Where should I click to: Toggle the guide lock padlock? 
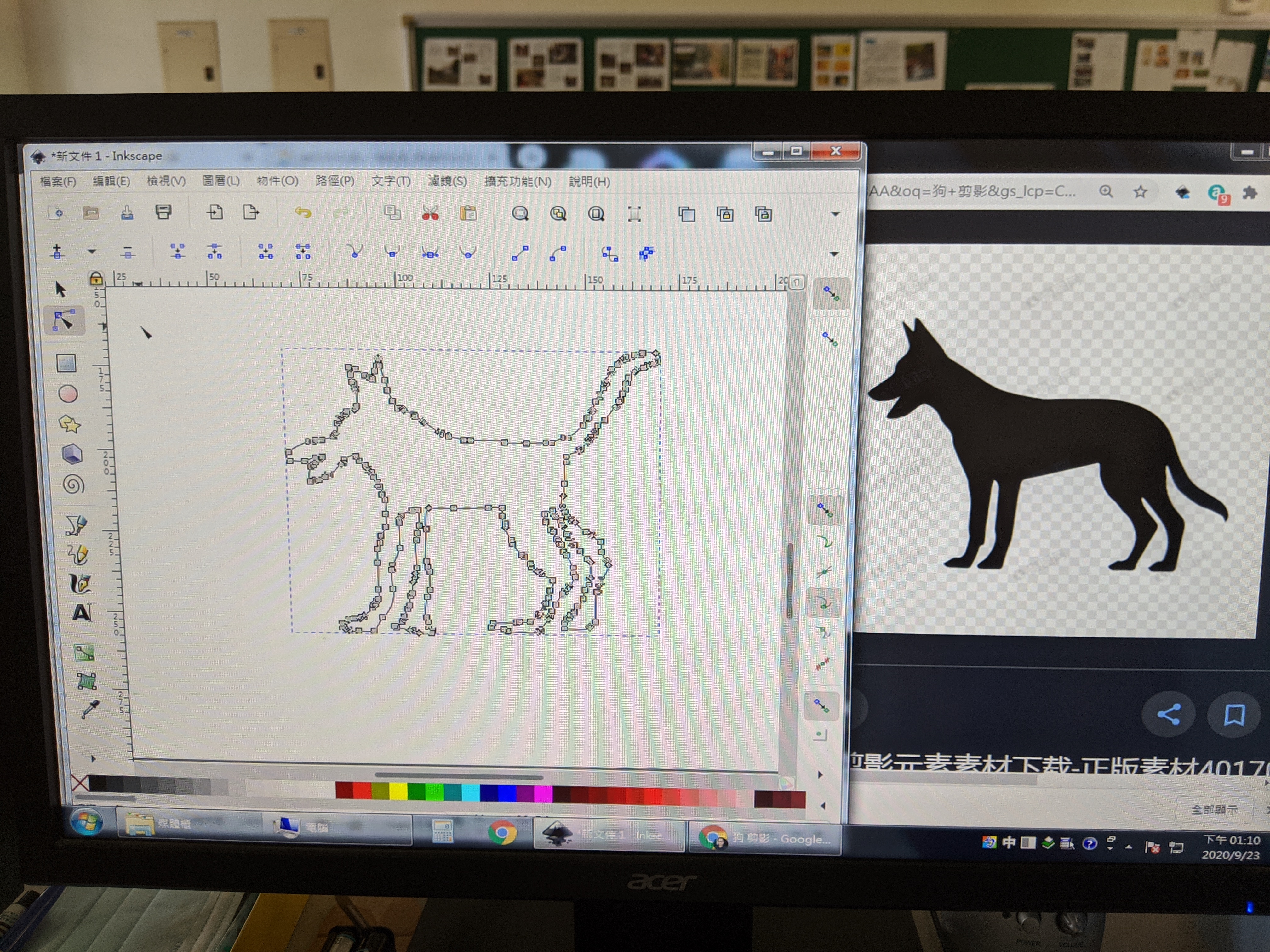96,279
